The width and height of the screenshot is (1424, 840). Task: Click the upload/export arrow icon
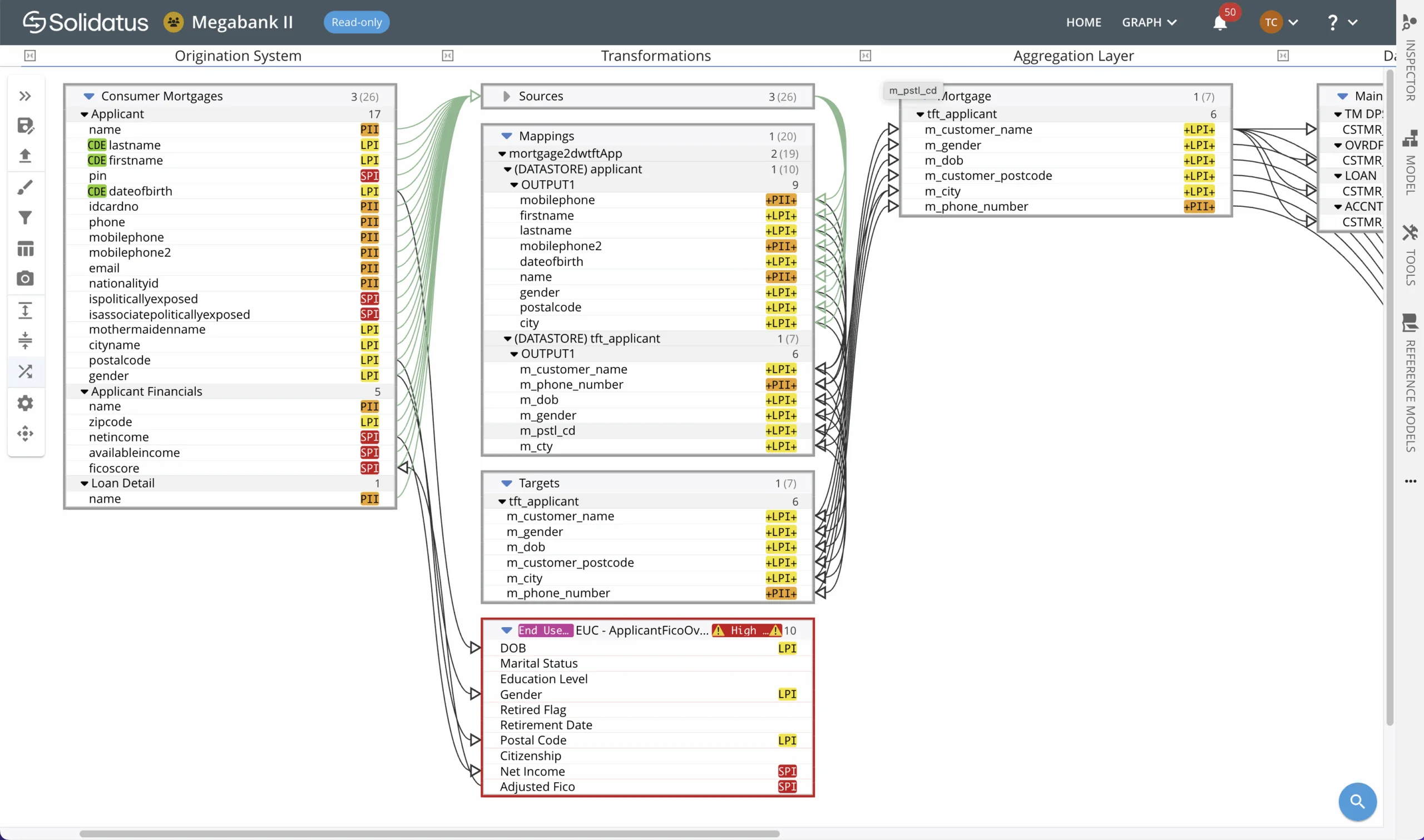[x=25, y=156]
